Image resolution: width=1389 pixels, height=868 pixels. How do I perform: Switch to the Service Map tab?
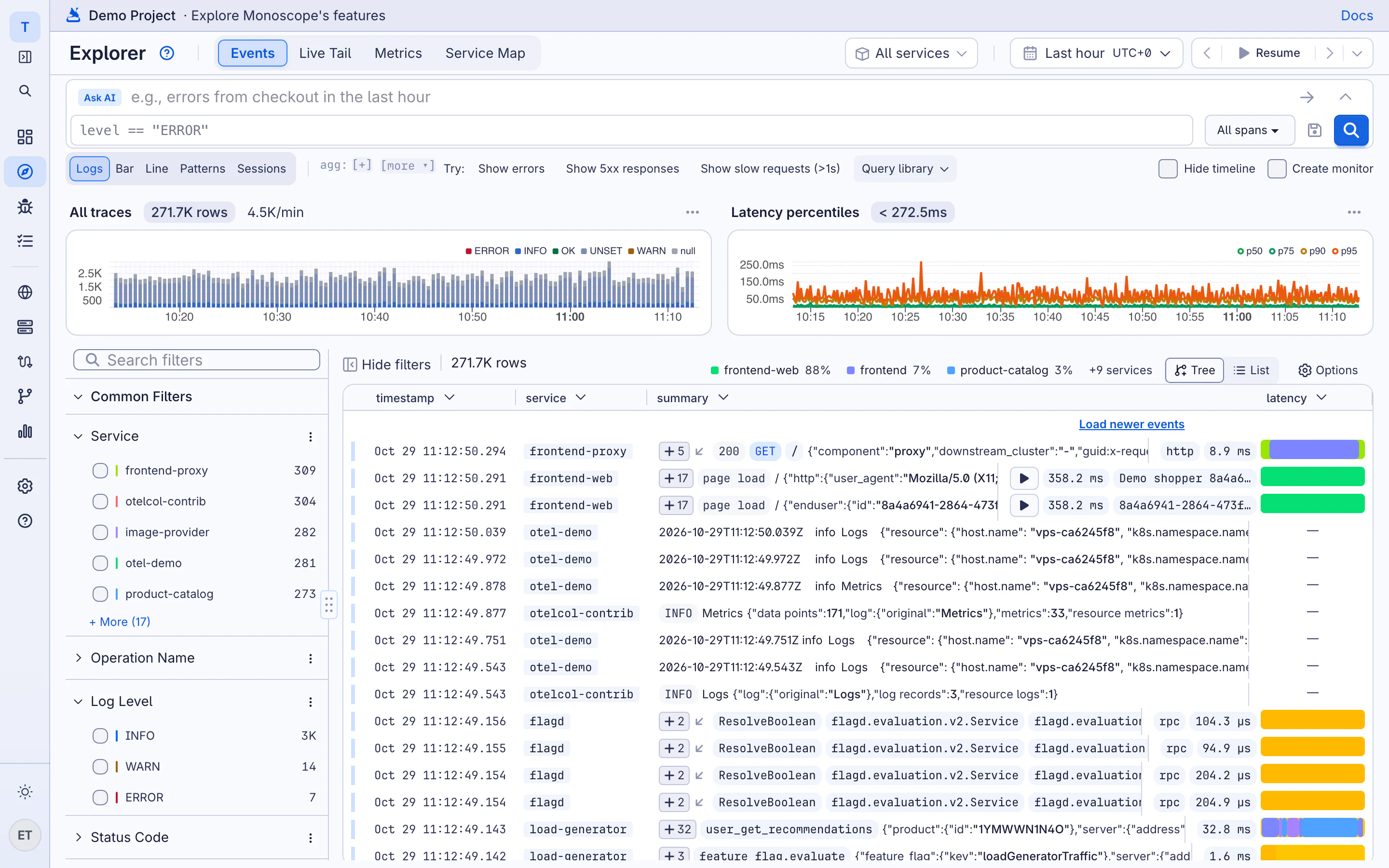click(485, 54)
